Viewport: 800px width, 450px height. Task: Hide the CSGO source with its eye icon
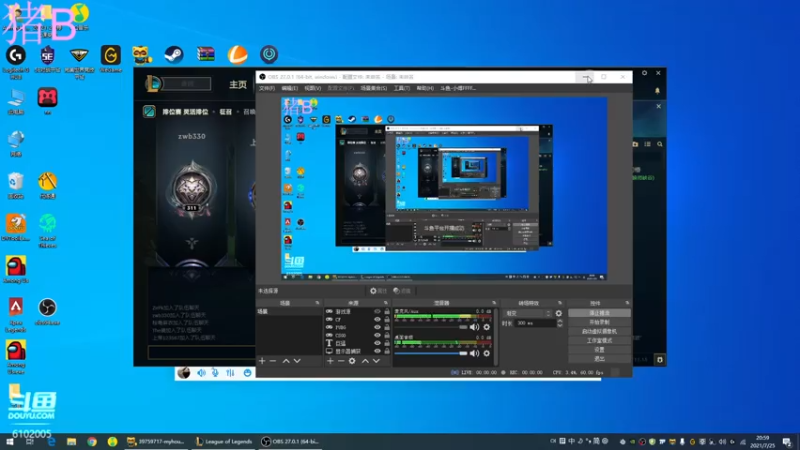(x=378, y=335)
